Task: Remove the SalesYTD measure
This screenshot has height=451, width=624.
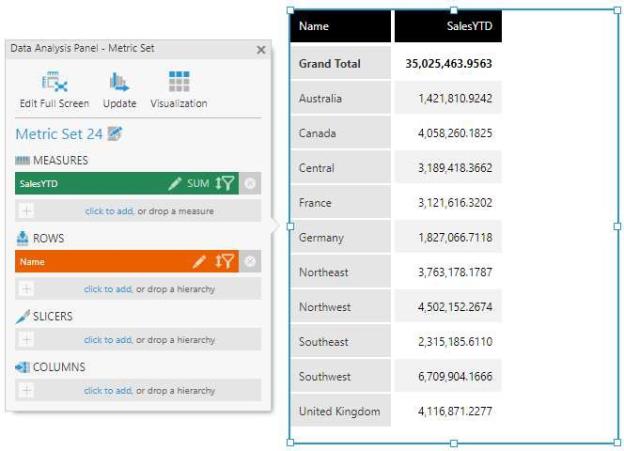Action: pyautogui.click(x=250, y=184)
